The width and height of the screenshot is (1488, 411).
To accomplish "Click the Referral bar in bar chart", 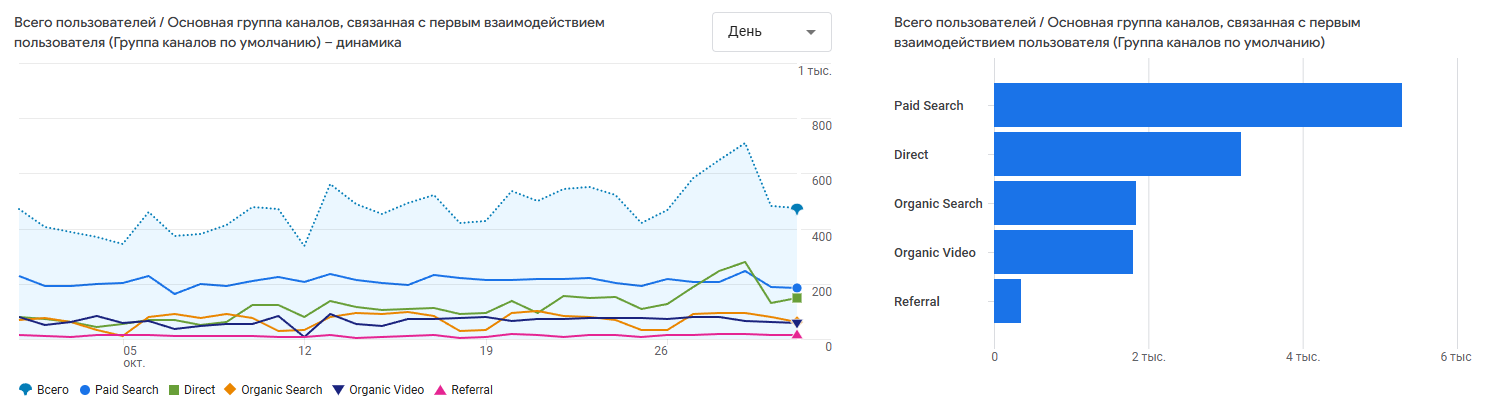I will tap(1007, 301).
